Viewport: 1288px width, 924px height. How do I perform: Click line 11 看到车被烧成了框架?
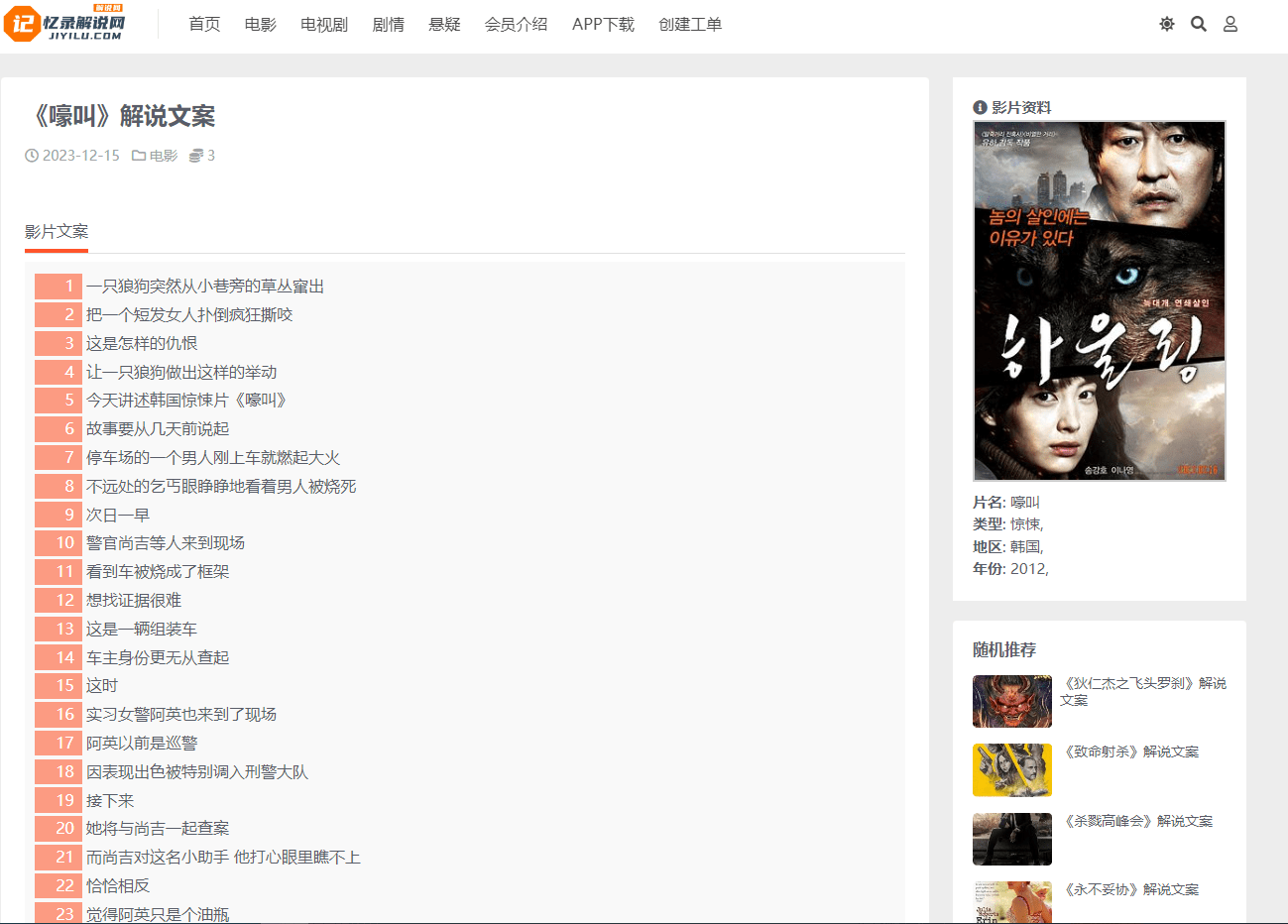158,572
